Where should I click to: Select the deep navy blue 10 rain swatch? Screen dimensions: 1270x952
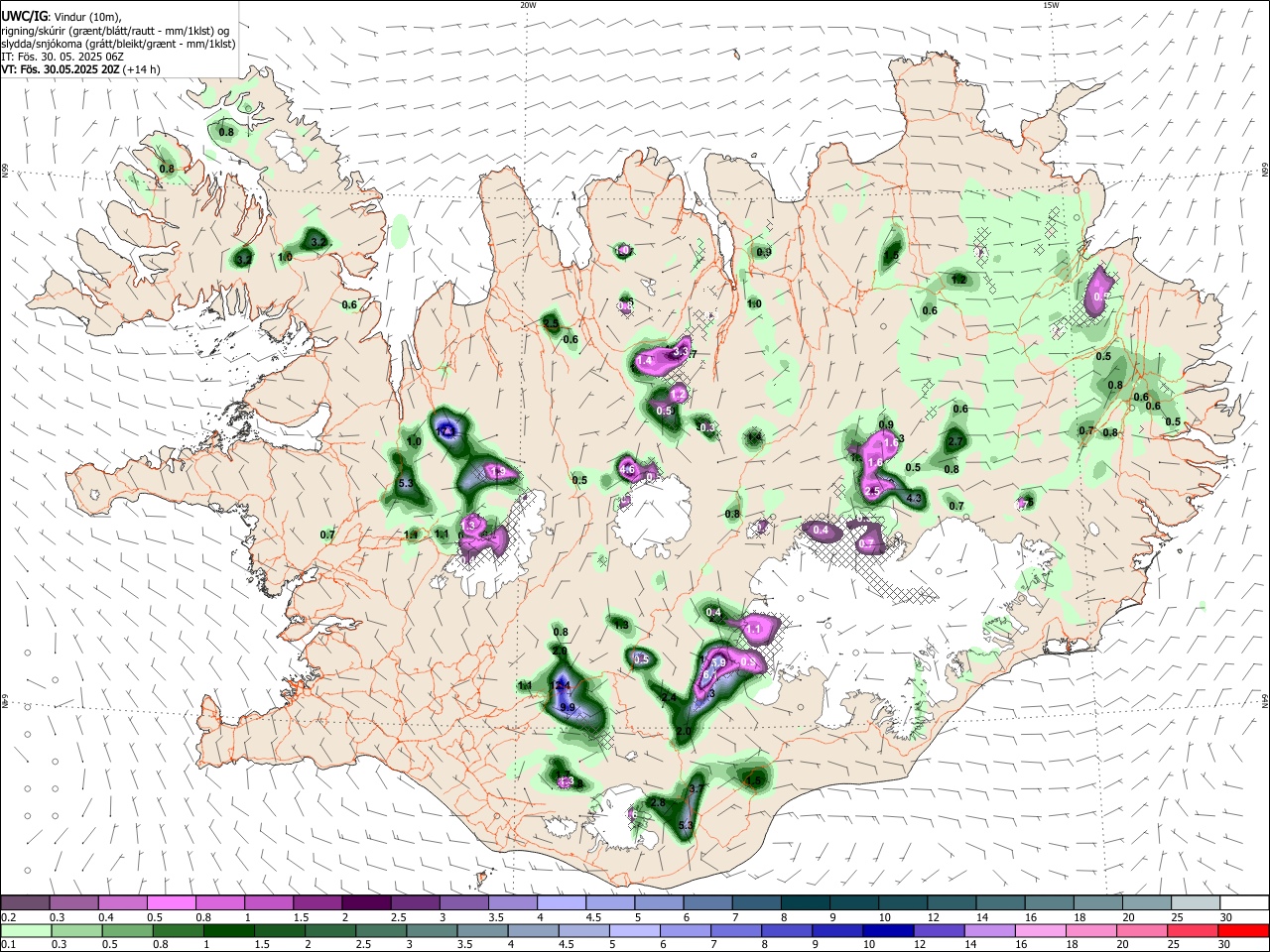click(x=886, y=931)
